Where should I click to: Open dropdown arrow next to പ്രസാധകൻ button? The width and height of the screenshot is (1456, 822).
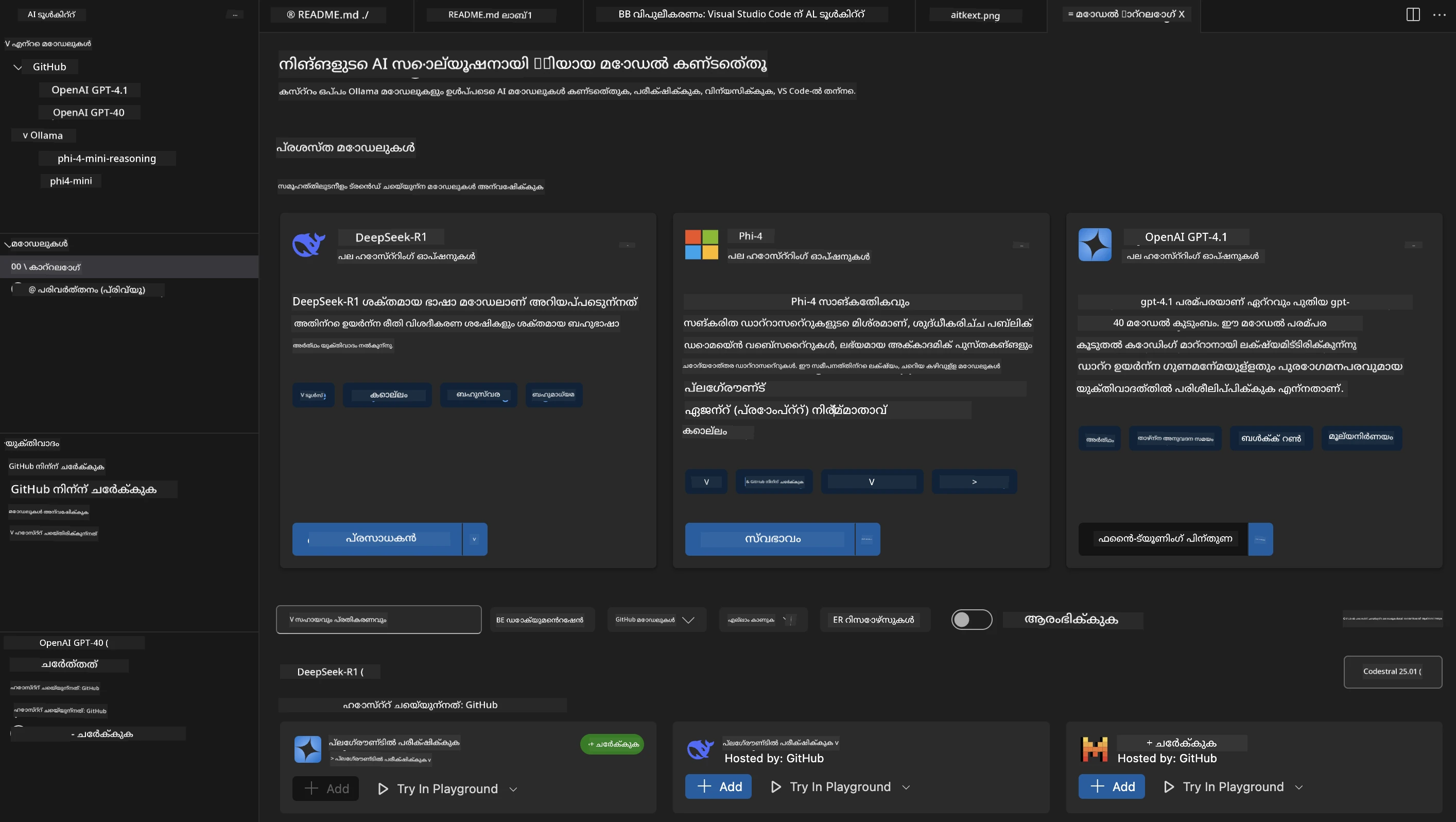pos(475,539)
